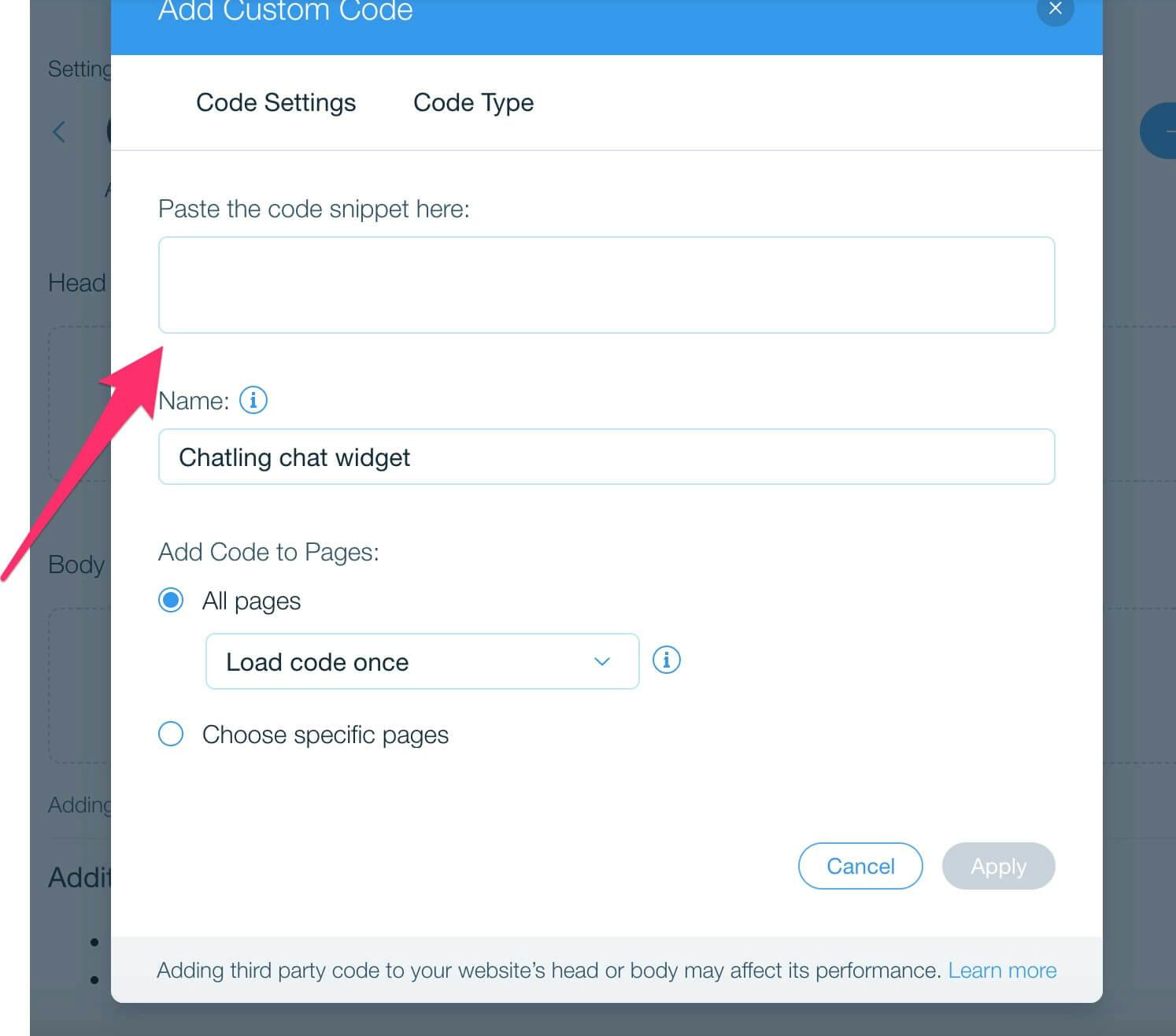Screen dimensions: 1176x1036
Task: Focus the code snippet text area
Action: (x=606, y=285)
